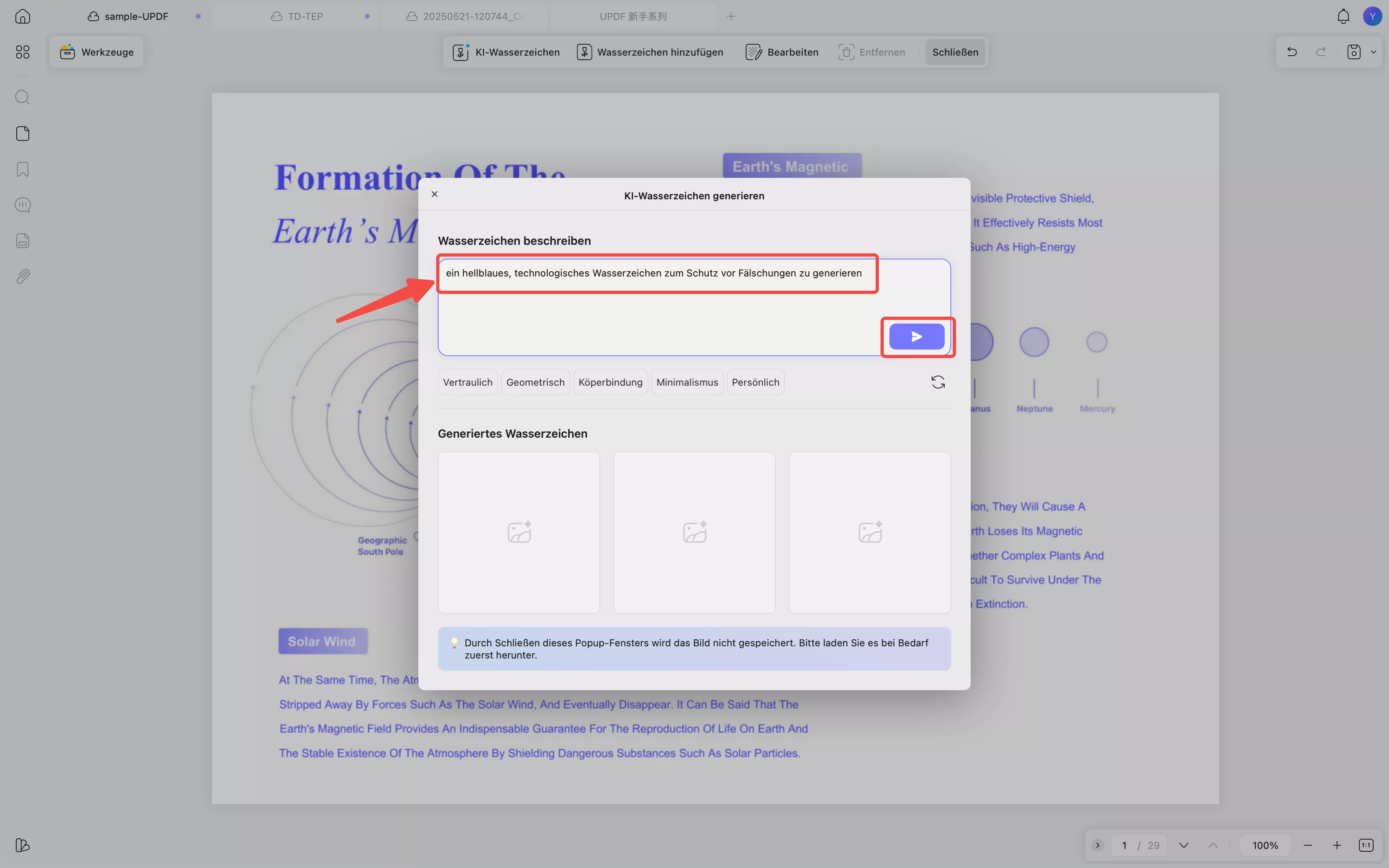Expand the save options dropdown arrow
This screenshot has width=1389, height=868.
[1374, 52]
